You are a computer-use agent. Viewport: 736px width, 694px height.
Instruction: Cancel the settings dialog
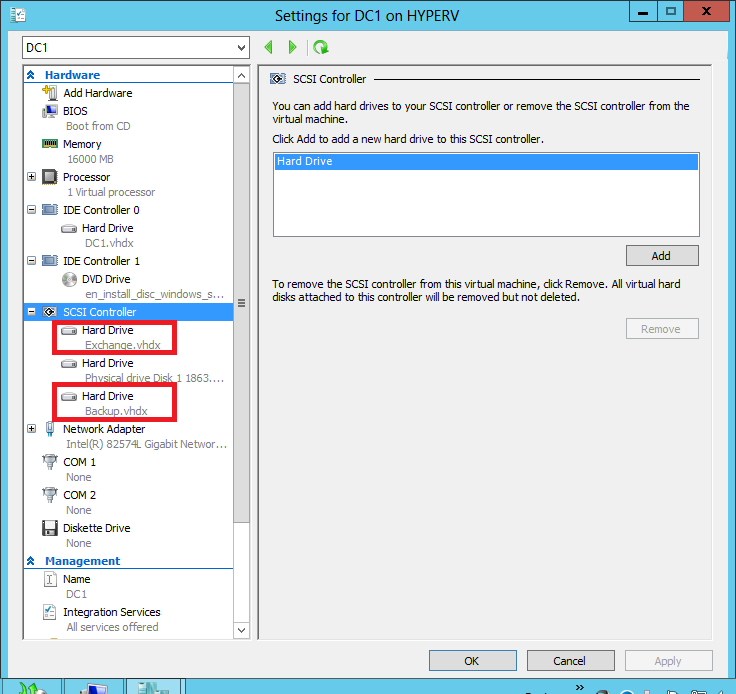pos(570,661)
